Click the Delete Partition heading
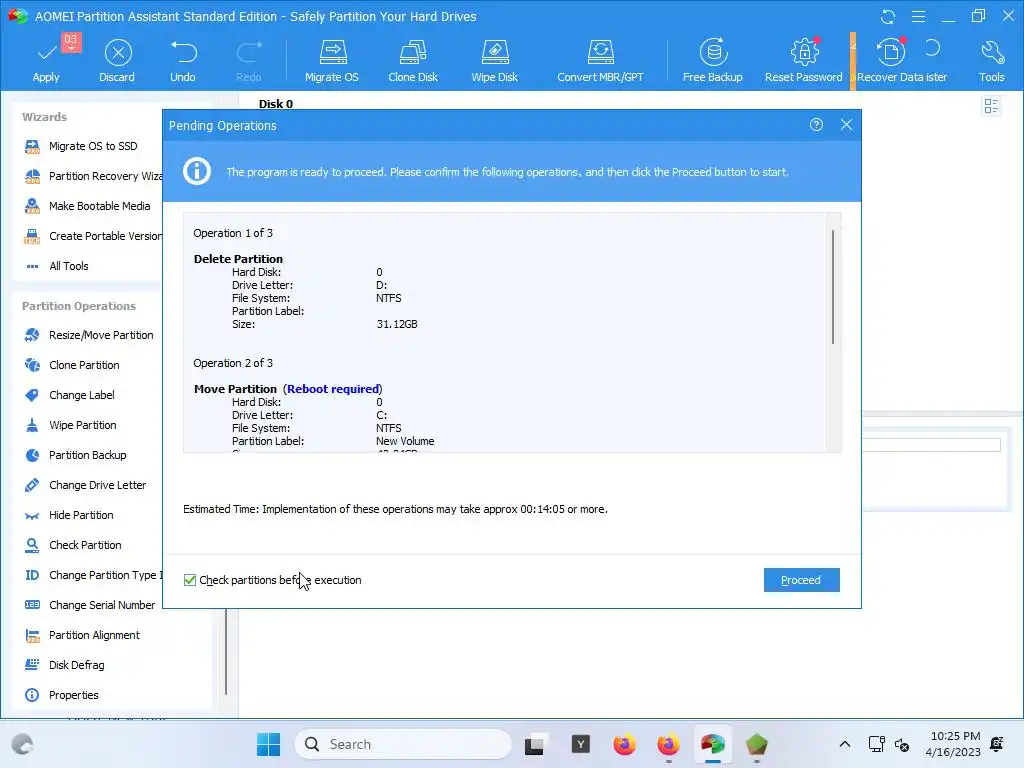The image size is (1024, 768). coord(238,259)
